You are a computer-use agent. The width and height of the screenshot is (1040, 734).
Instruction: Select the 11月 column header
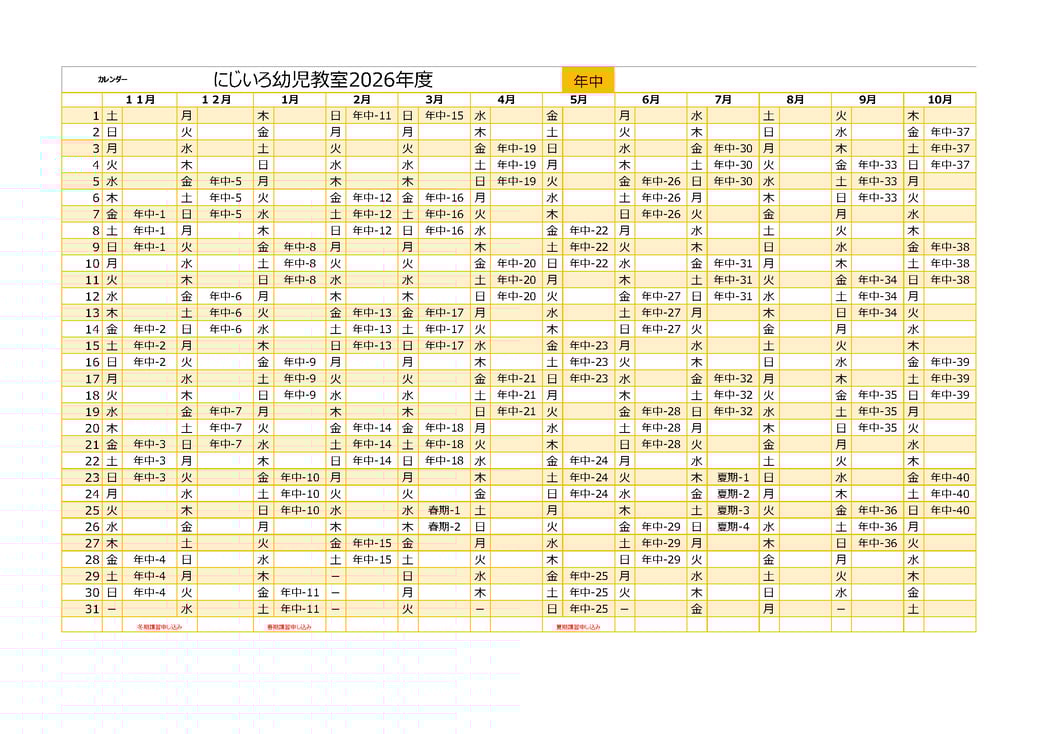coord(140,99)
